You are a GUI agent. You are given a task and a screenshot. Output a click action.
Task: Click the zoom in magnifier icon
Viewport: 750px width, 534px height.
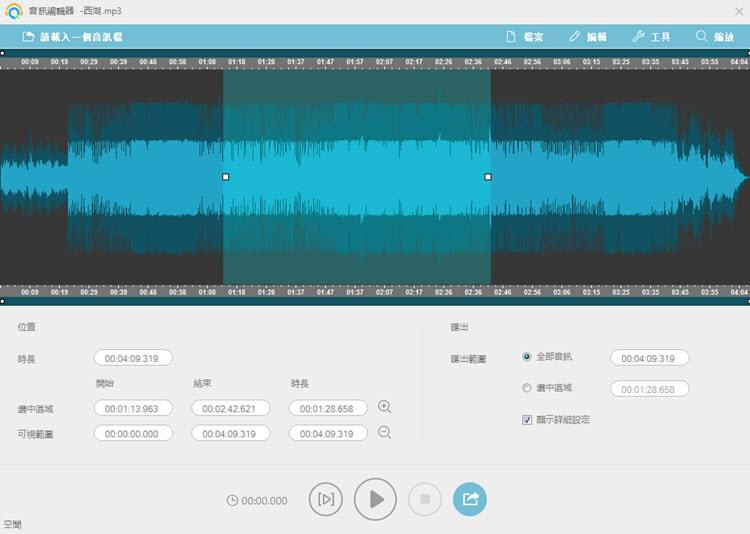point(384,407)
